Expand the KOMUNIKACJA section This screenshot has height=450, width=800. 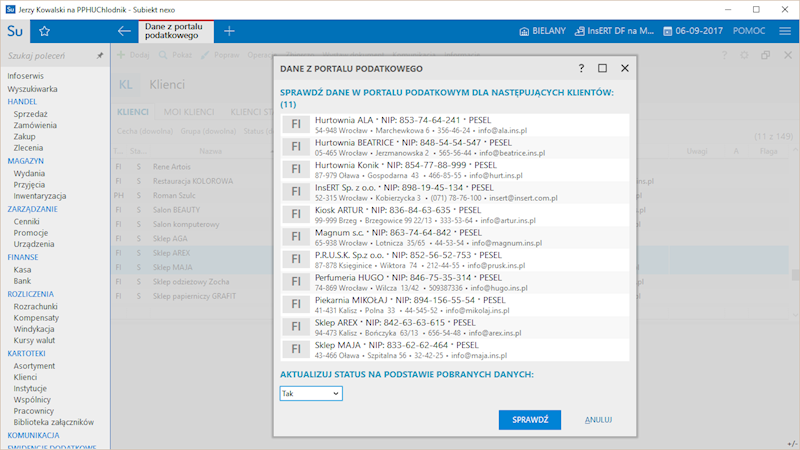[33, 435]
